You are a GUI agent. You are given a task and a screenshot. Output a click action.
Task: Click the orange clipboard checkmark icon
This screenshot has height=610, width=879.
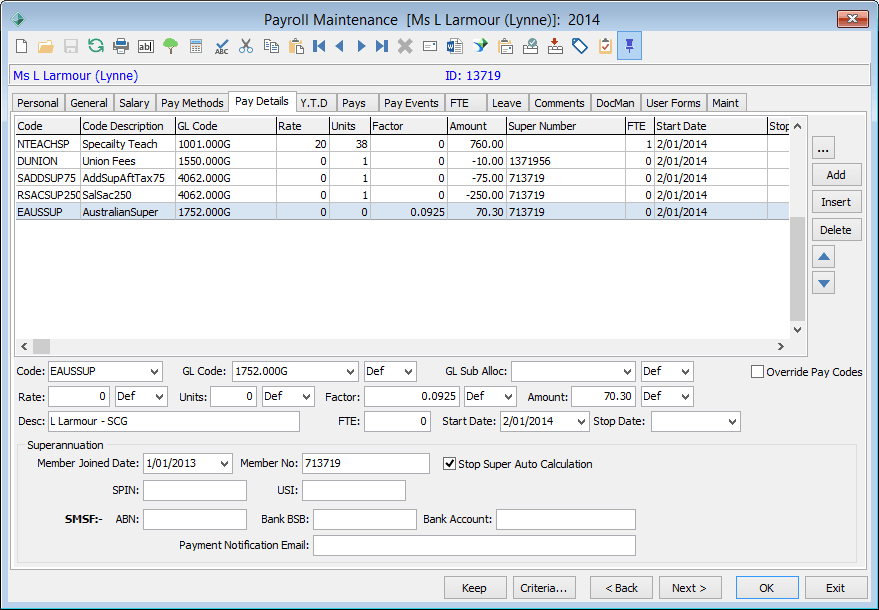pyautogui.click(x=605, y=46)
